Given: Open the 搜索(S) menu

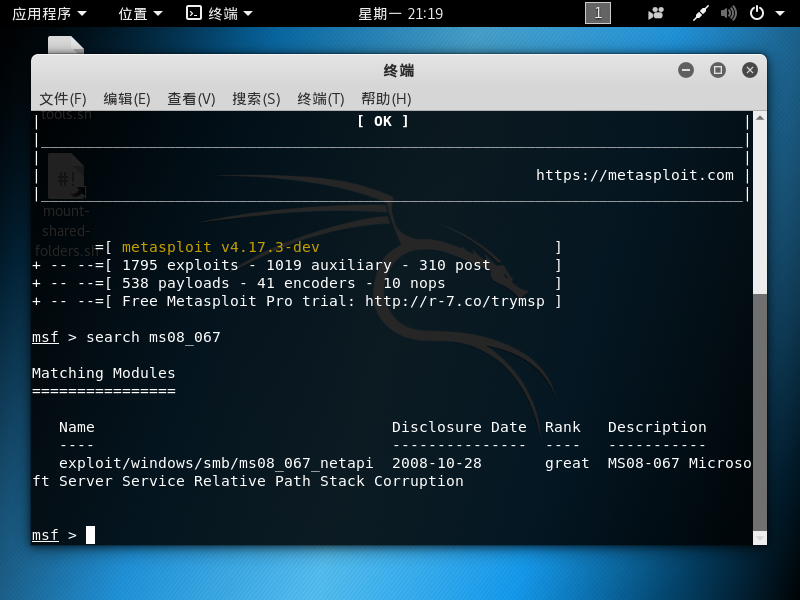Looking at the screenshot, I should [256, 98].
